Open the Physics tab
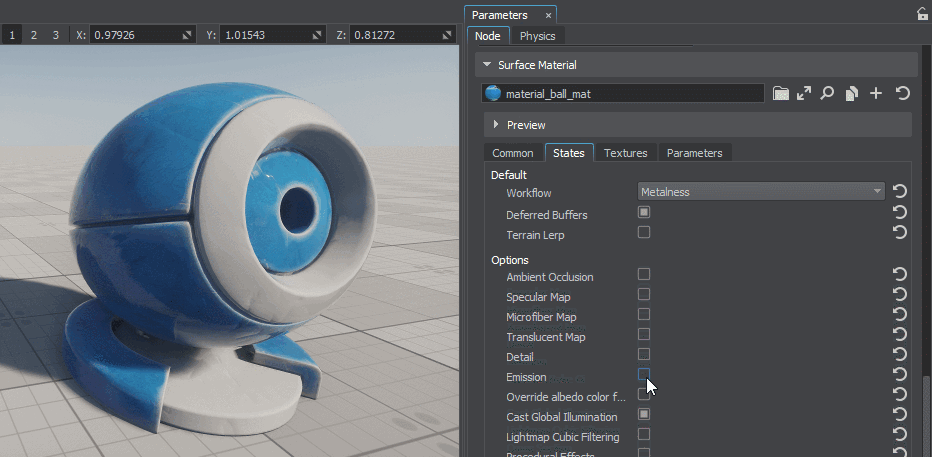The image size is (932, 457). click(537, 36)
